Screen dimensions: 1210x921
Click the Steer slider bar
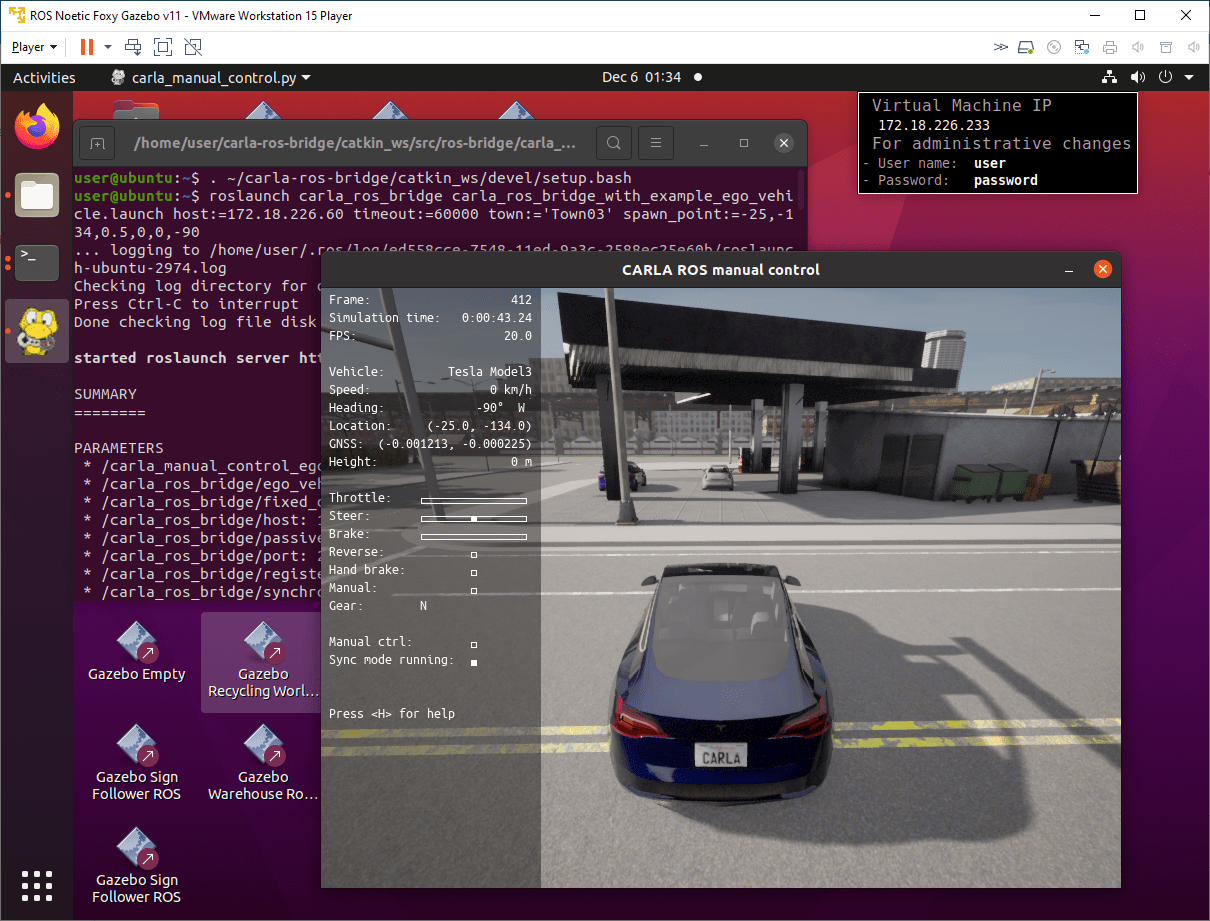point(474,518)
